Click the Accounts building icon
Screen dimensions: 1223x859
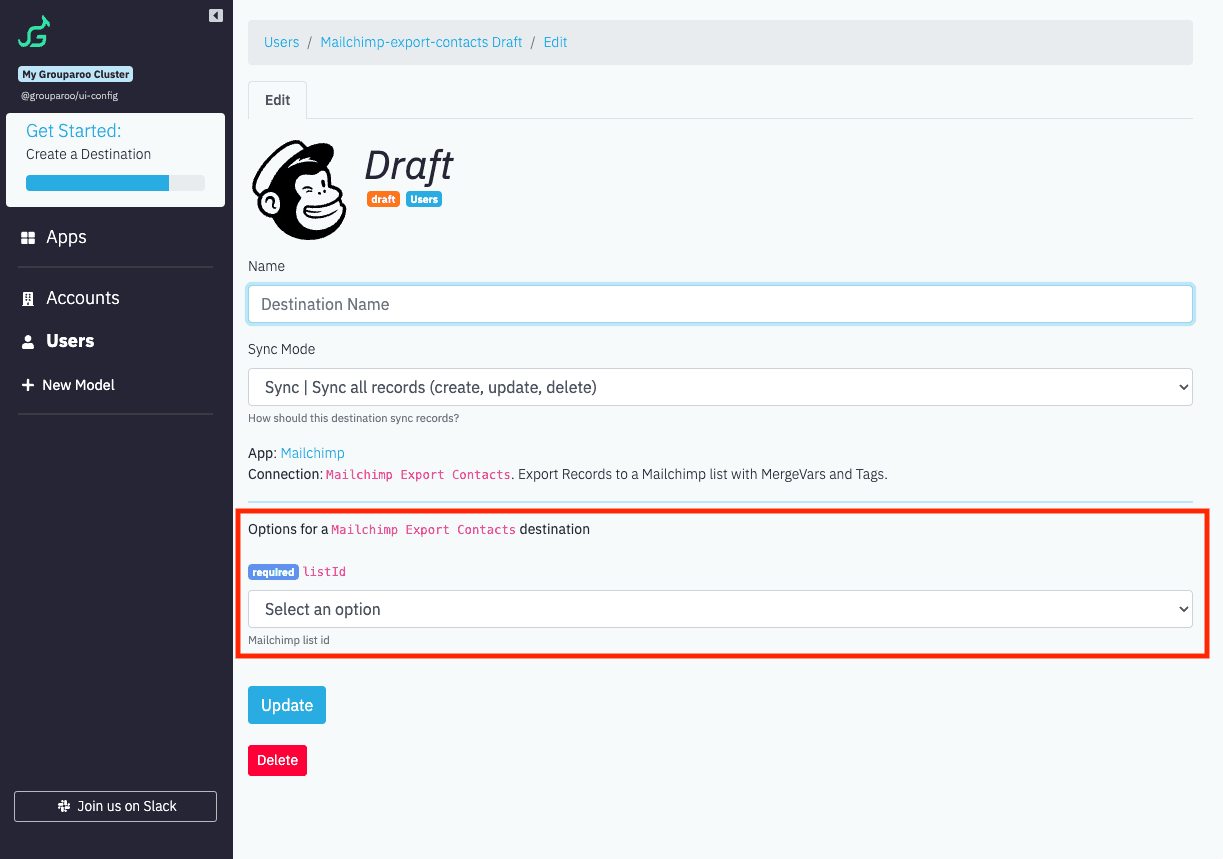click(28, 299)
